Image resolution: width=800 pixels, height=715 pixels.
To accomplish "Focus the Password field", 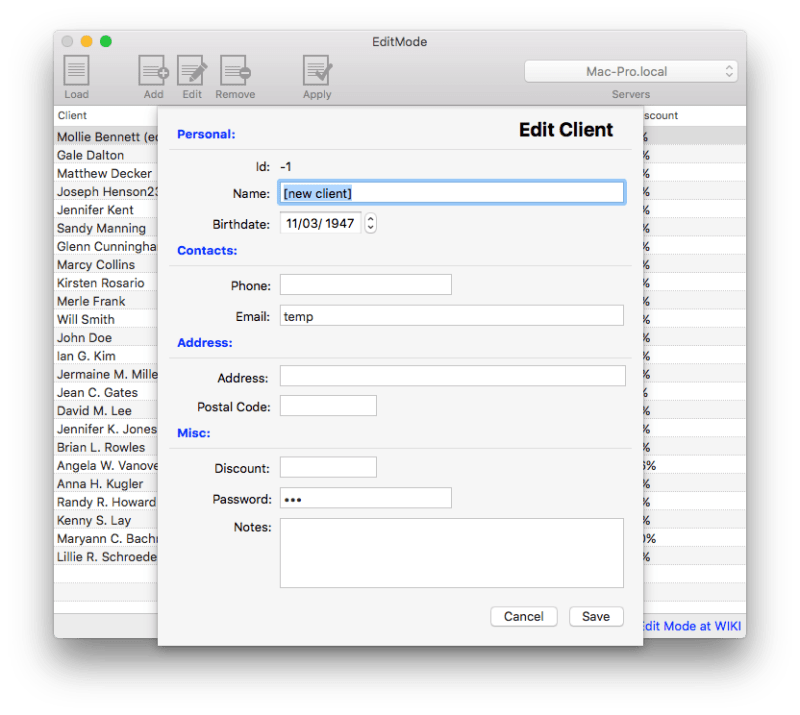I will click(x=365, y=497).
